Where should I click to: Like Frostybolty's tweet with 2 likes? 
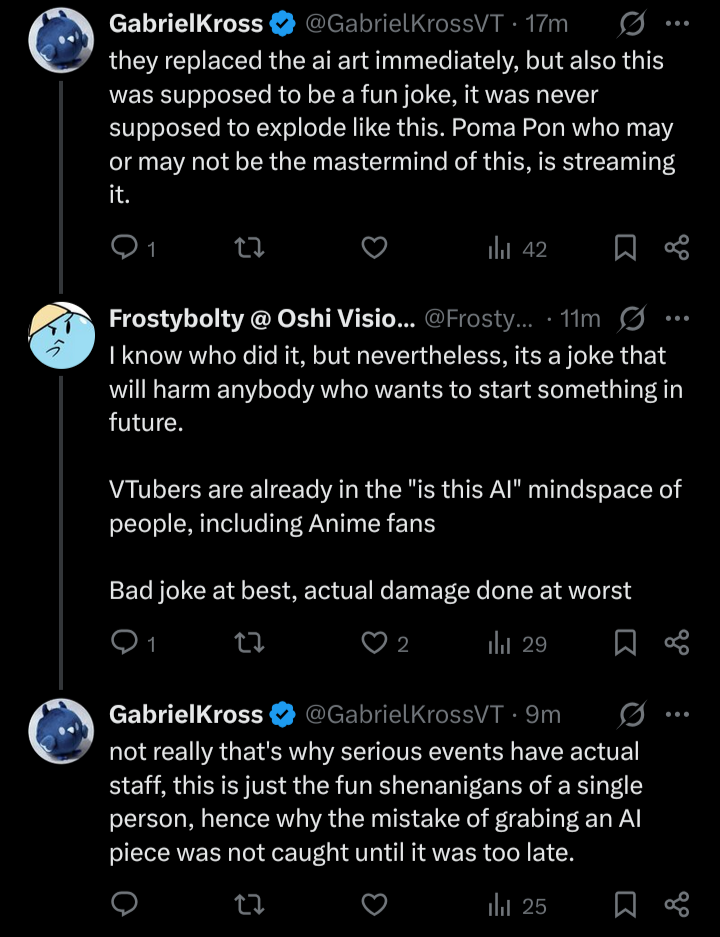374,643
